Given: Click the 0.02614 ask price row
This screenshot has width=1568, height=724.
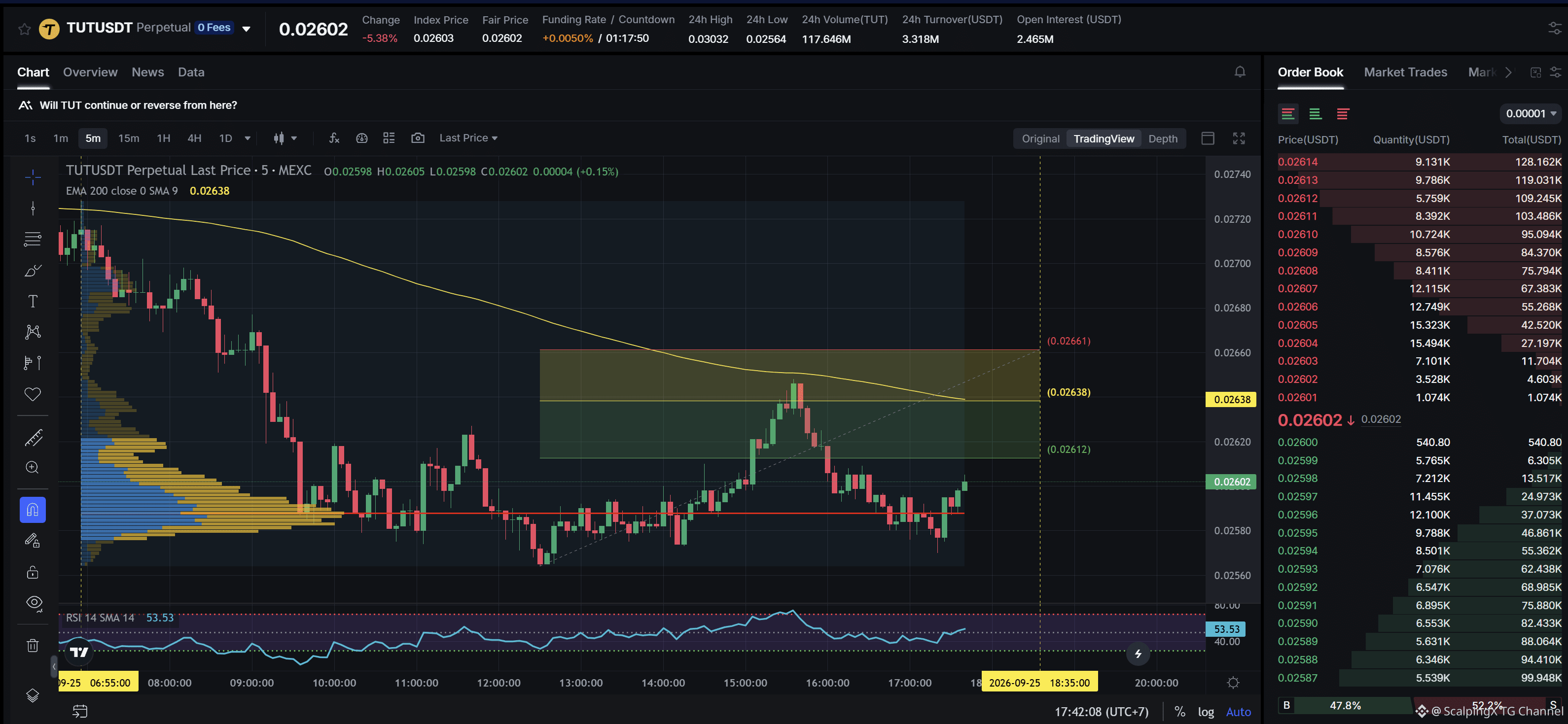Looking at the screenshot, I should point(1420,161).
